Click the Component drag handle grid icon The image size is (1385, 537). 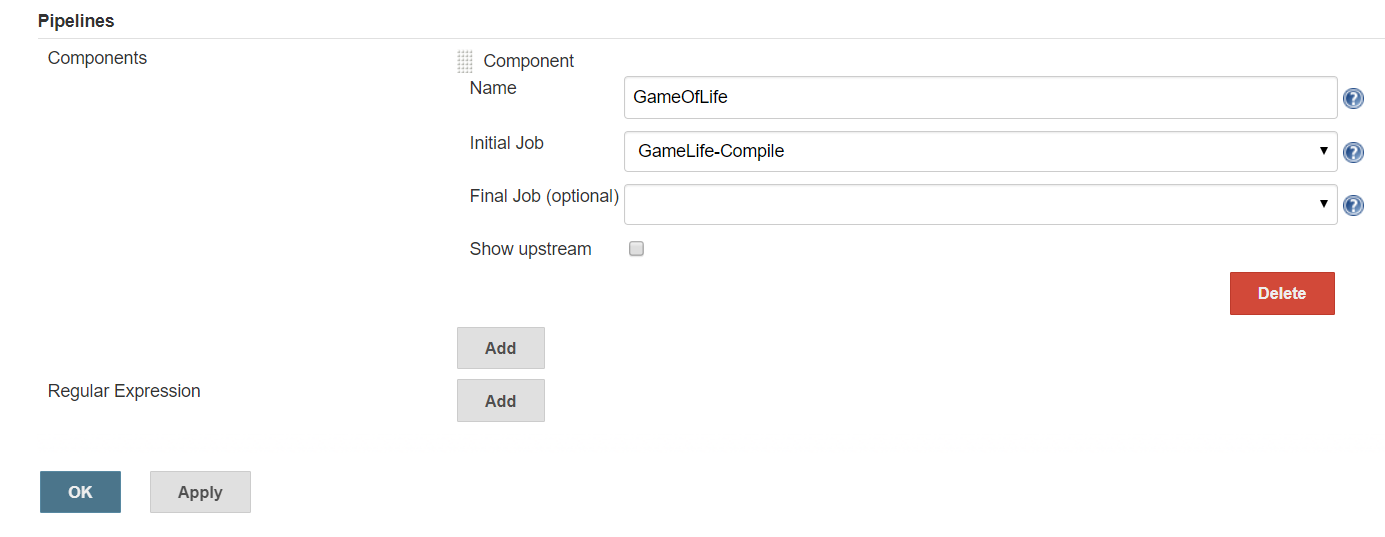[x=465, y=62]
